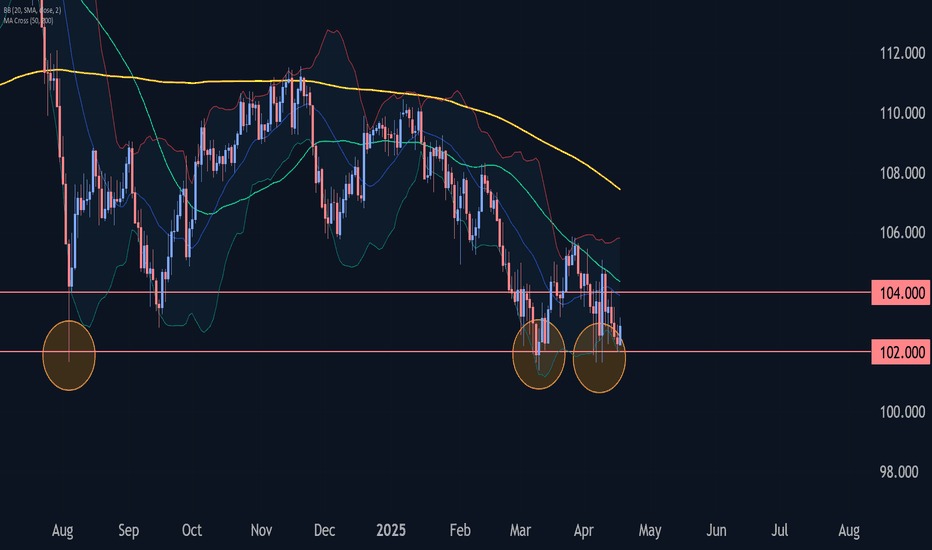Click the Aug label following Jul on time axis
Image resolution: width=932 pixels, height=550 pixels.
pyautogui.click(x=849, y=530)
